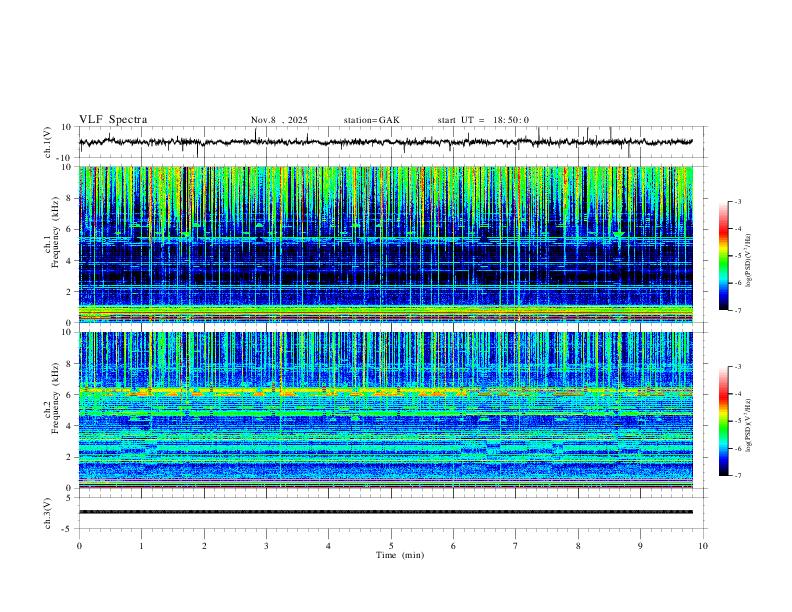792x612 pixels.
Task: Click "-3" on the lower color bar
Action: 737,367
